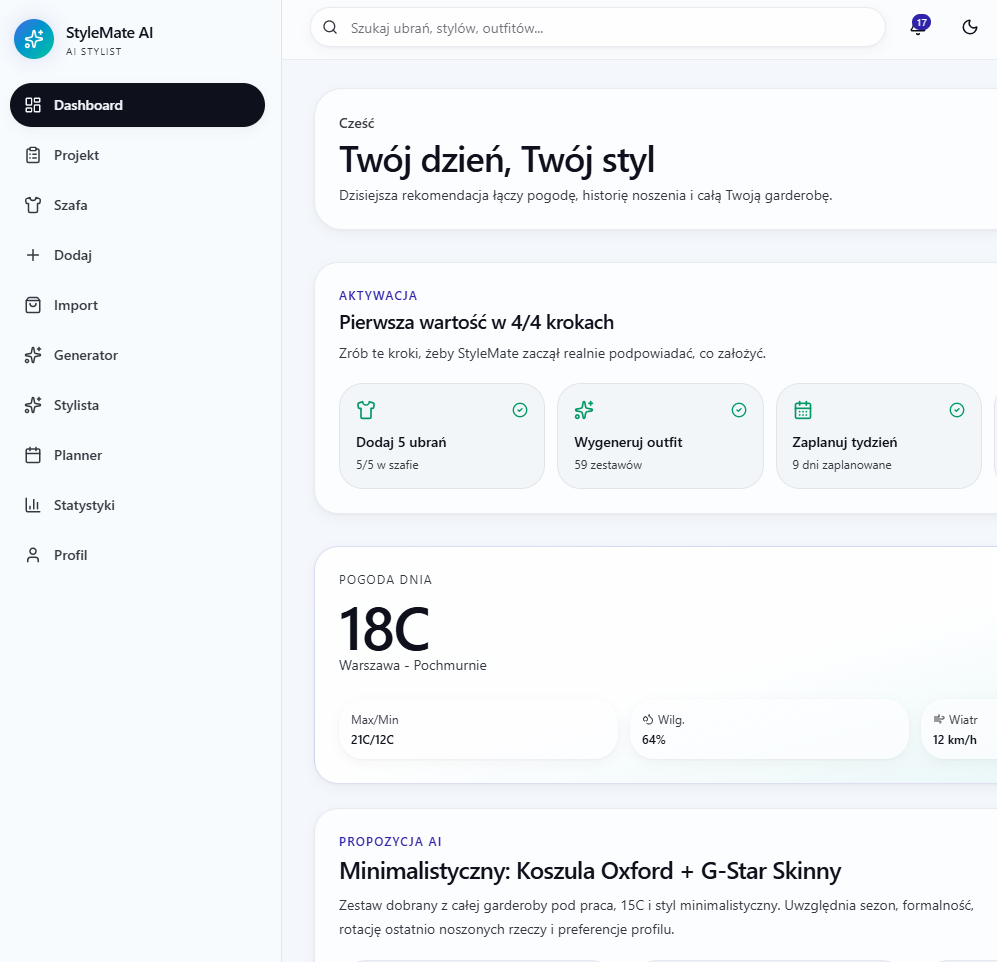The height and width of the screenshot is (962, 997).
Task: Click green t-shirt icon in Dodaj 5 ubrań
Action: click(366, 410)
